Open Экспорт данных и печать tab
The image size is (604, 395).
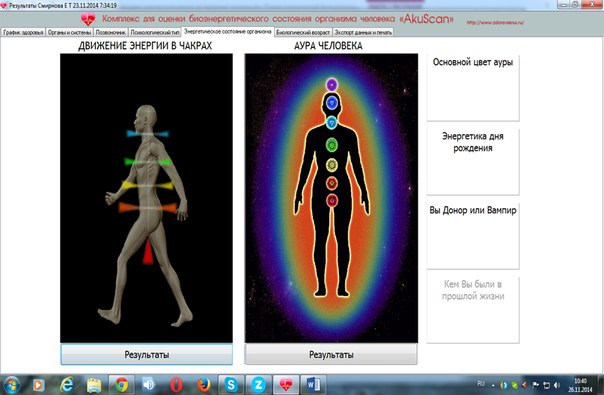pyautogui.click(x=363, y=32)
